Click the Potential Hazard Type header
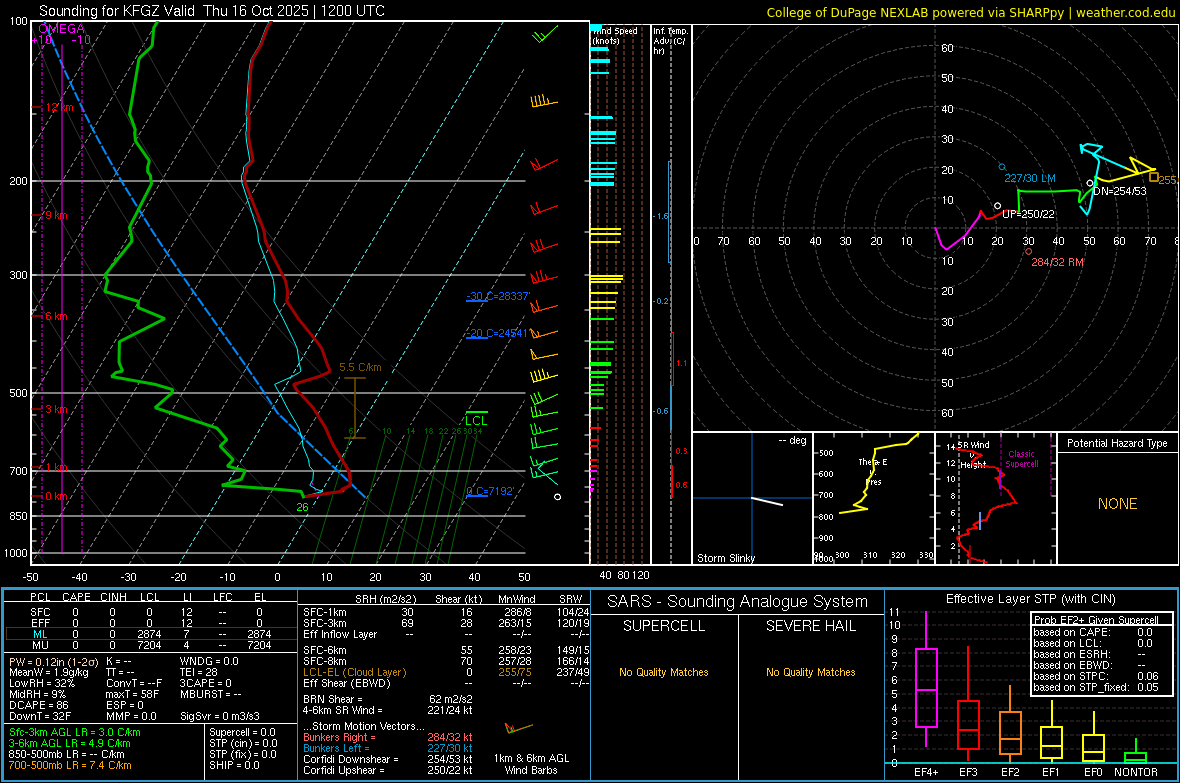The height and width of the screenshot is (783, 1180). [x=1117, y=443]
